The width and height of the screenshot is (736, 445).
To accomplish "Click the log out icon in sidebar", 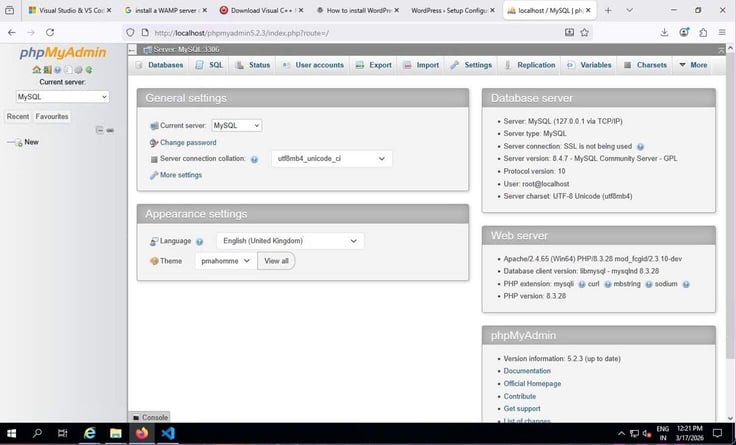I will click(x=47, y=69).
